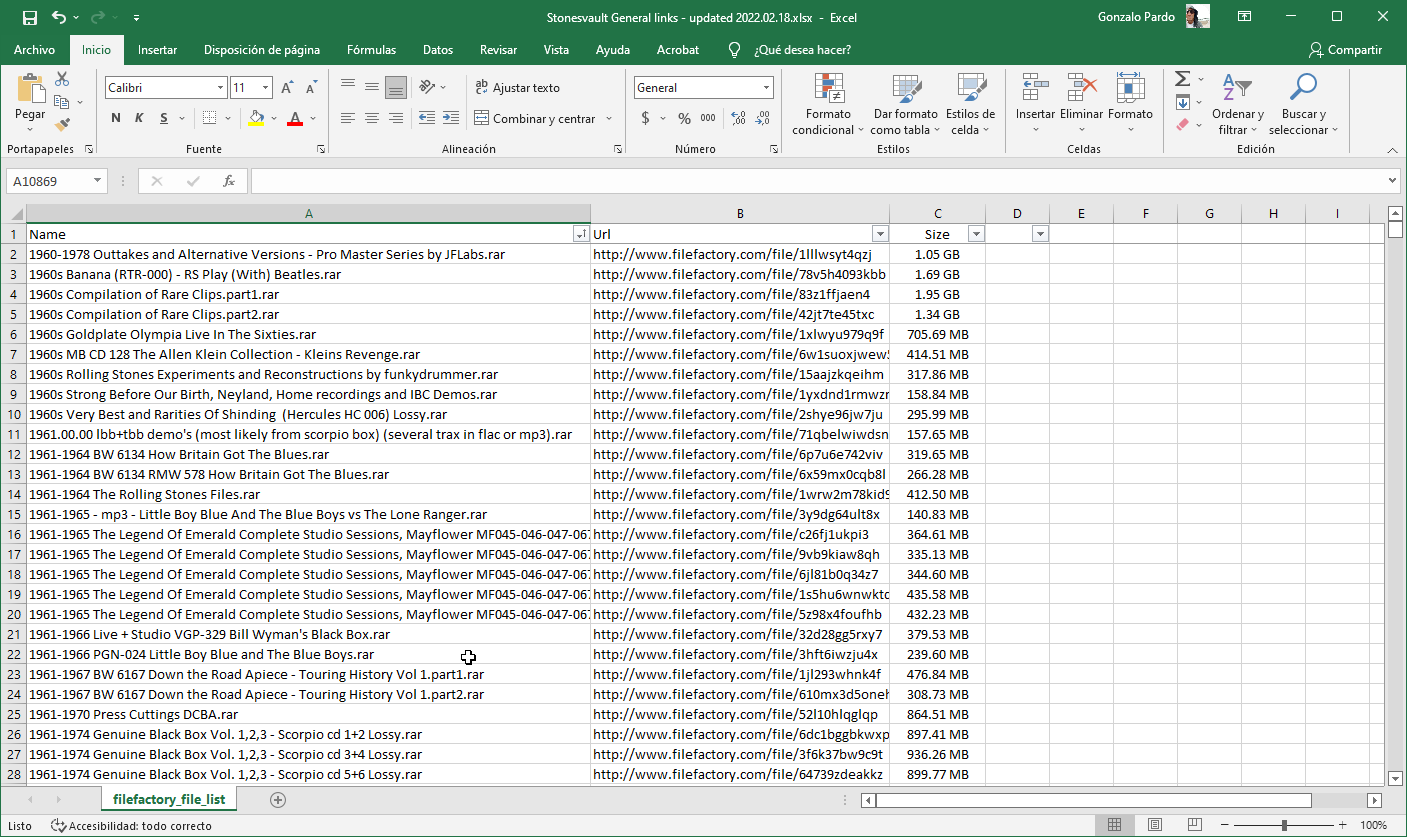Toggle underline formatting (S)
The image size is (1407, 837).
[x=164, y=118]
